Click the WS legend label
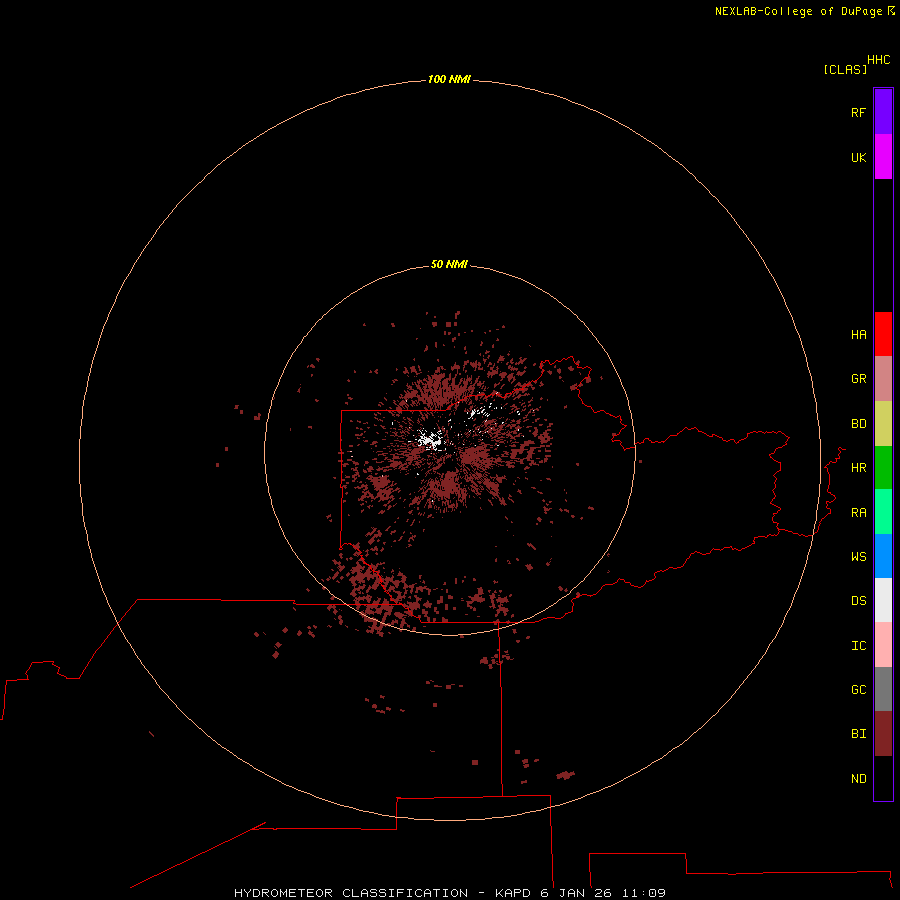Viewport: 900px width, 900px height. pos(859,556)
